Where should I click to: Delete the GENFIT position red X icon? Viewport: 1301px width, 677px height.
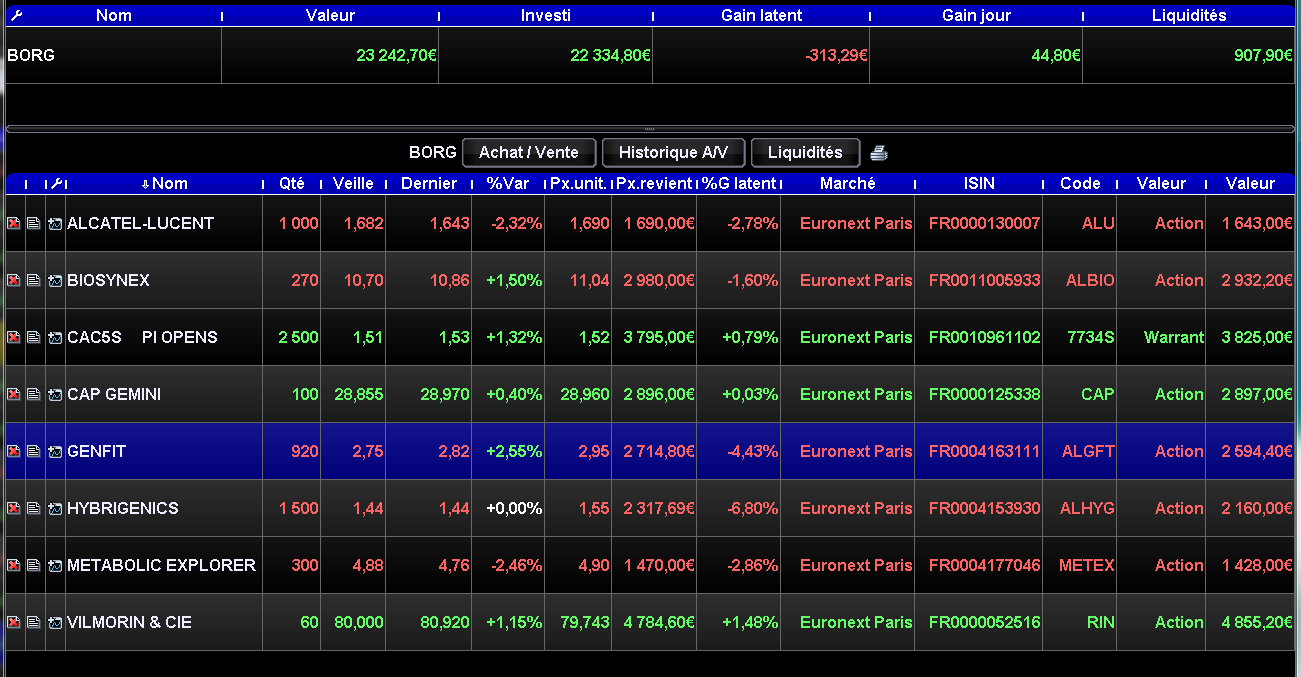click(x=14, y=452)
